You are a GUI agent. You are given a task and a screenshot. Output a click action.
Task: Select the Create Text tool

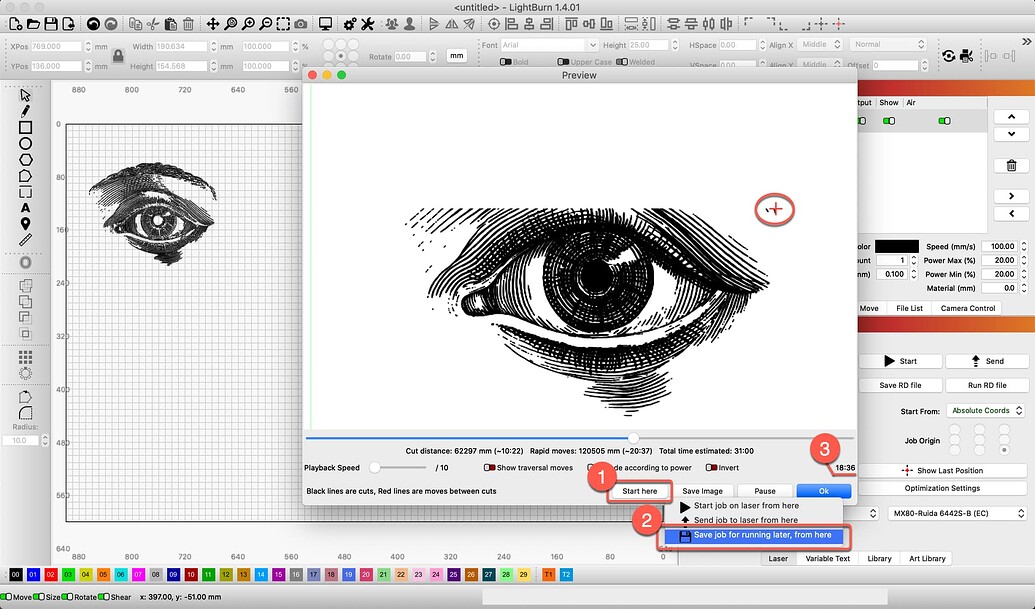click(x=26, y=208)
